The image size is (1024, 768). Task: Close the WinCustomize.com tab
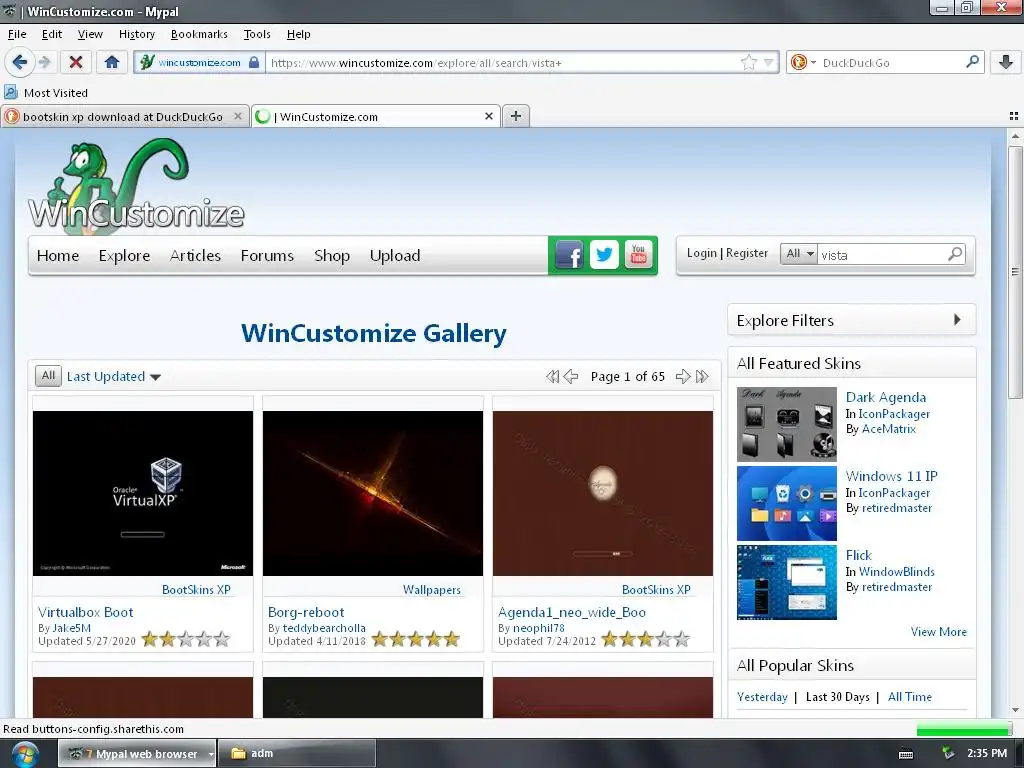(x=488, y=116)
